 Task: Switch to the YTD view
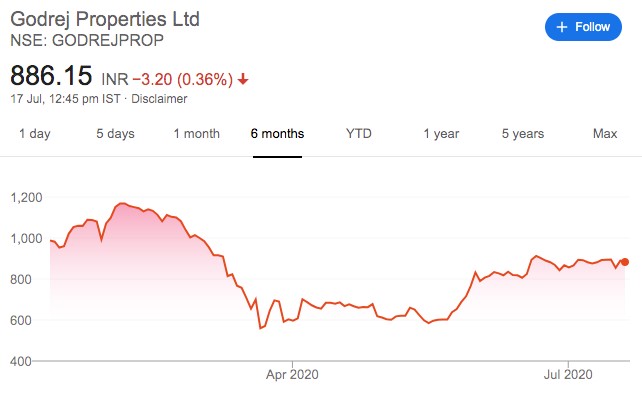coord(359,134)
